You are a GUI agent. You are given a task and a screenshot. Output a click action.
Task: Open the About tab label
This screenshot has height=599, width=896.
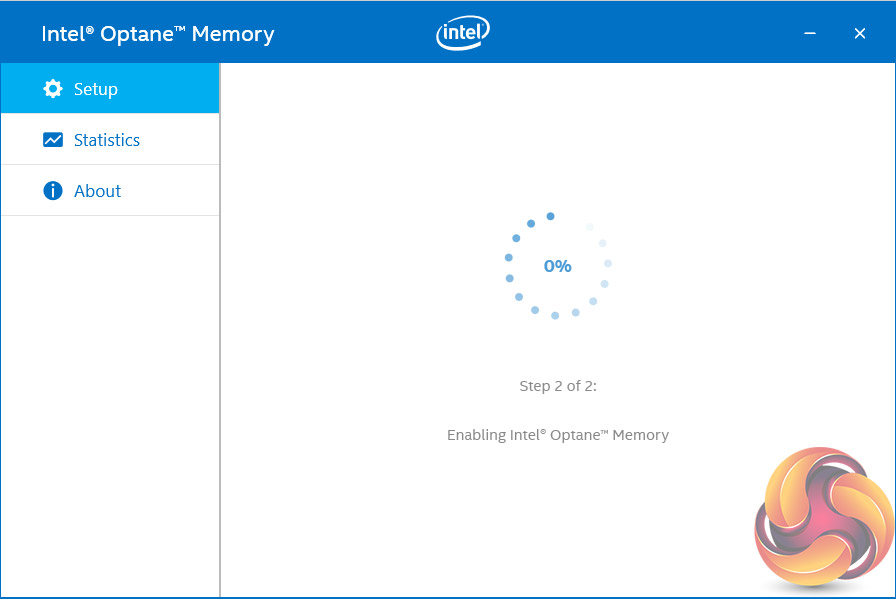(x=98, y=191)
